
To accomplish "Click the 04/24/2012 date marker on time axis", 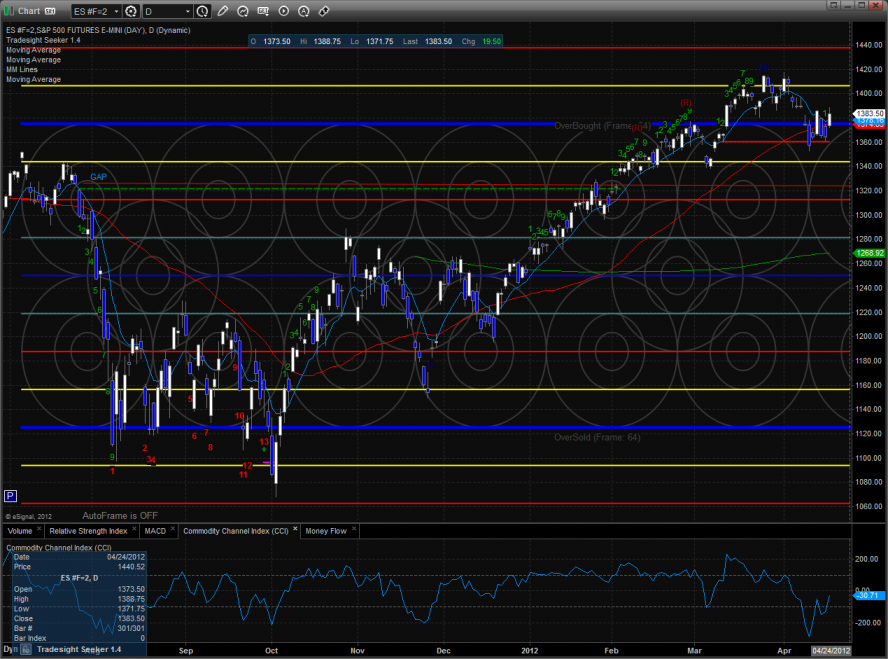I will (832, 648).
